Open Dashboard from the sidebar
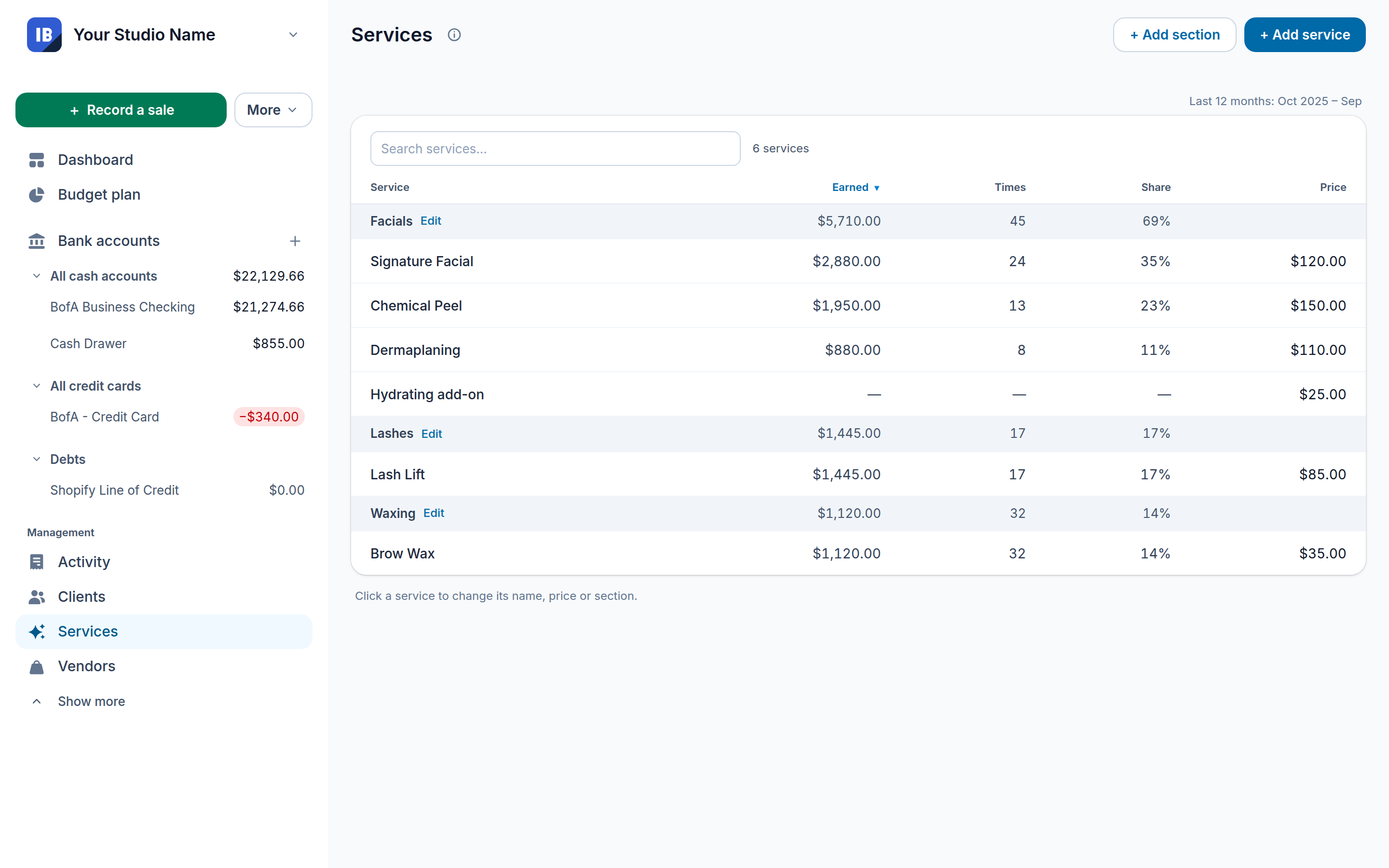The image size is (1389, 868). (163, 160)
